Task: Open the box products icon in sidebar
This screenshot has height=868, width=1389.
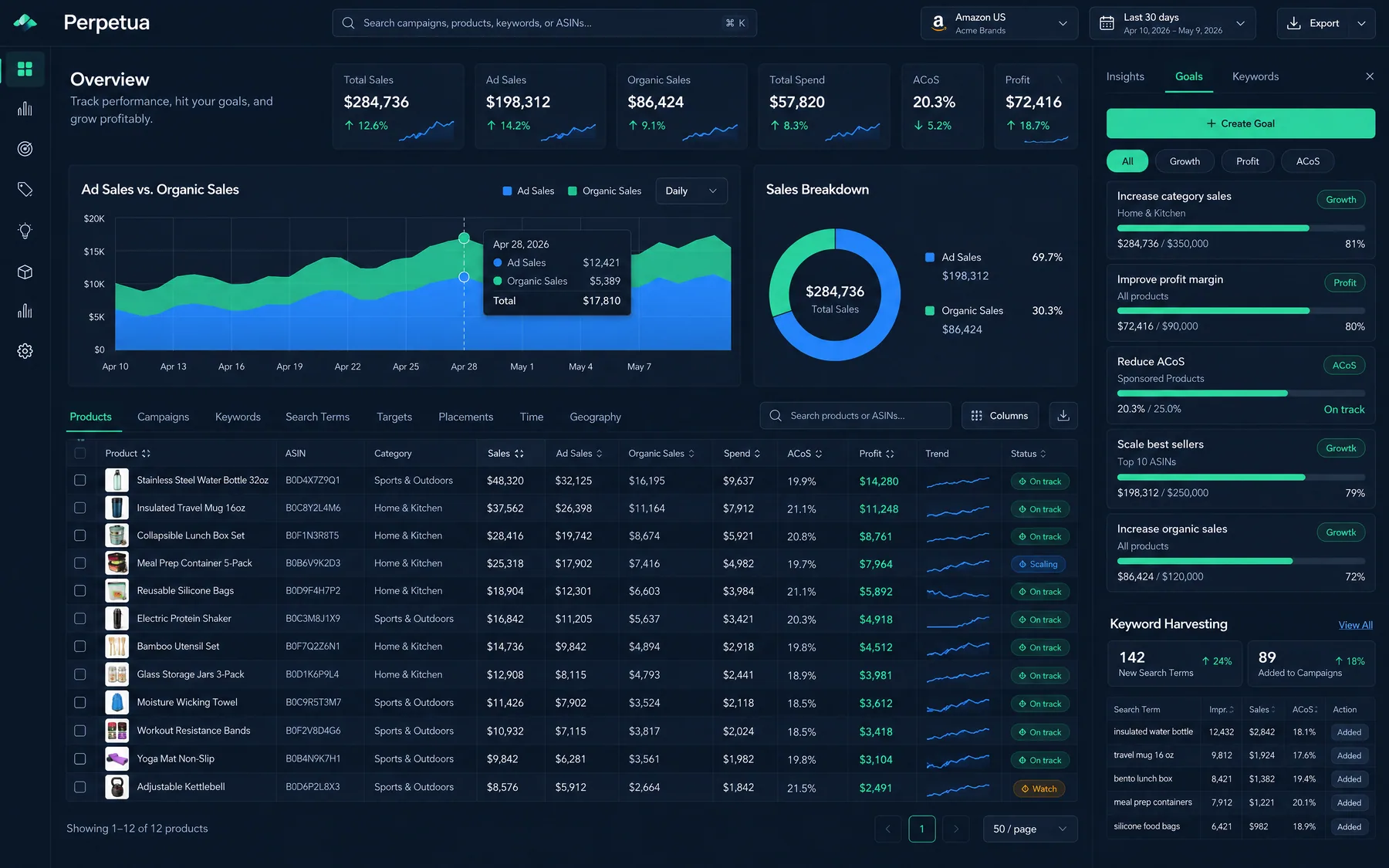Action: (25, 272)
